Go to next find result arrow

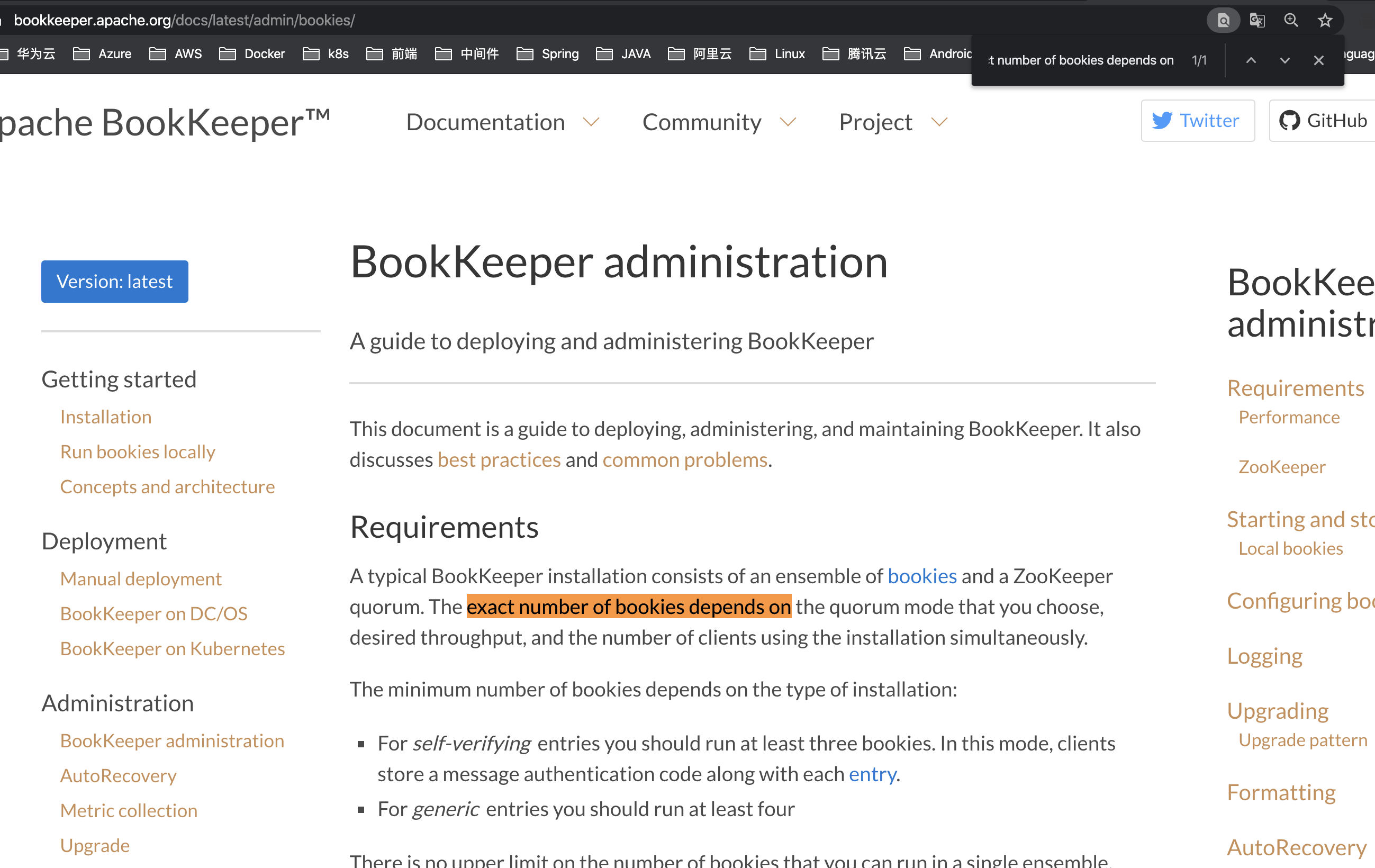pyautogui.click(x=1285, y=60)
